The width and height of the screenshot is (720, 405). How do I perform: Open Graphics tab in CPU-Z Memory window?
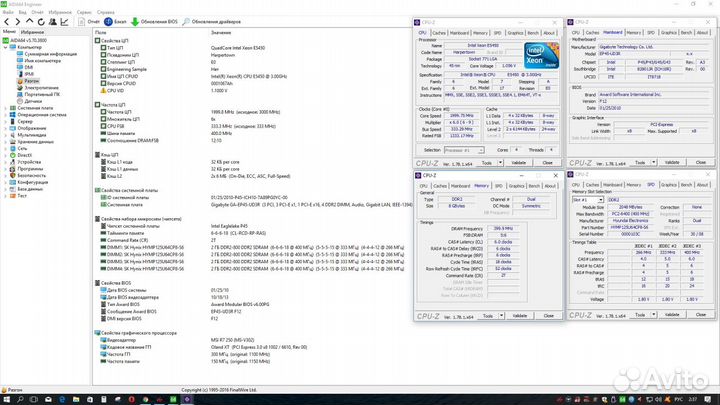pyautogui.click(x=517, y=186)
